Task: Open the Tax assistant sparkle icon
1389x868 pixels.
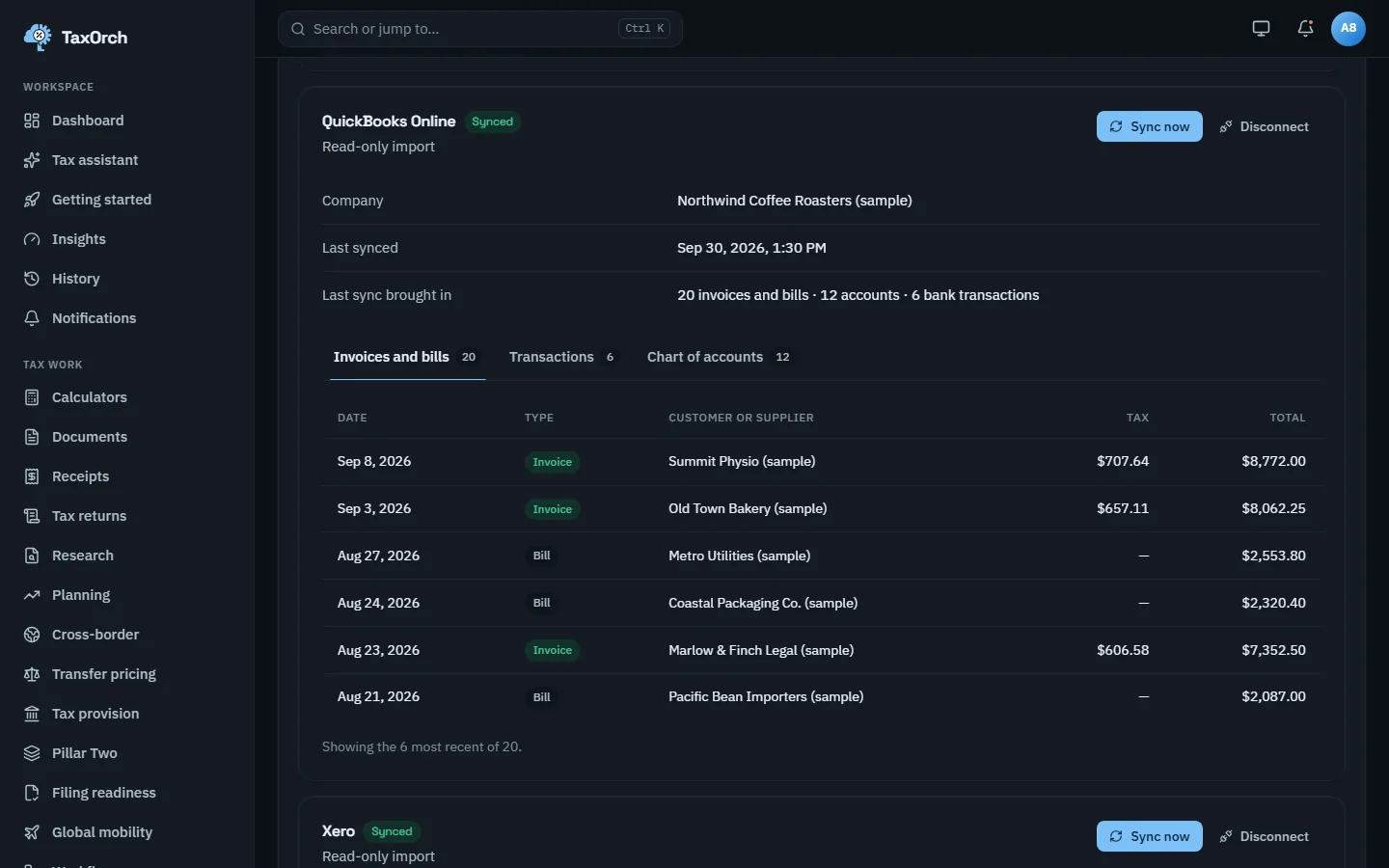Action: point(32,160)
